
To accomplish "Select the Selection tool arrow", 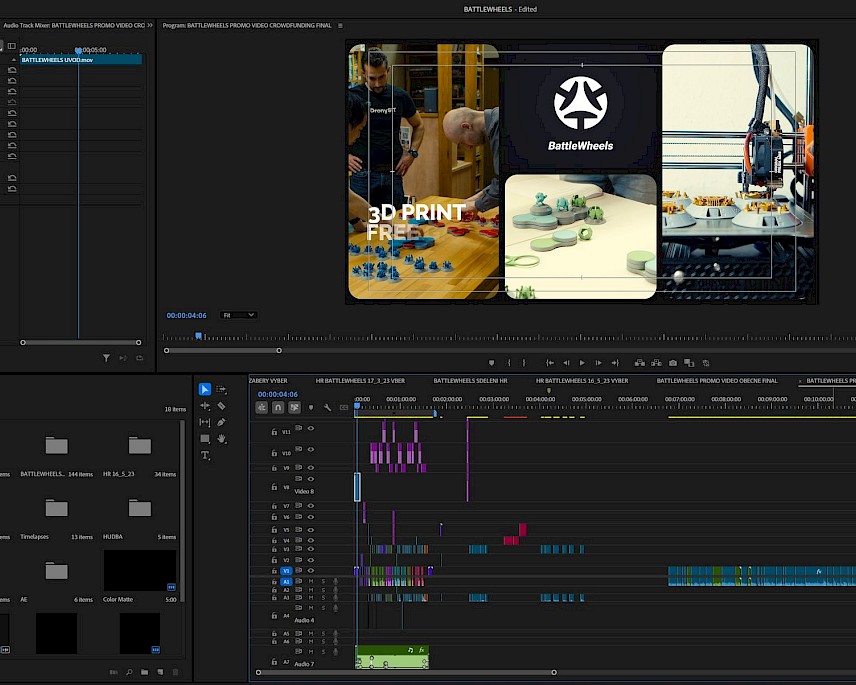I will click(x=205, y=389).
